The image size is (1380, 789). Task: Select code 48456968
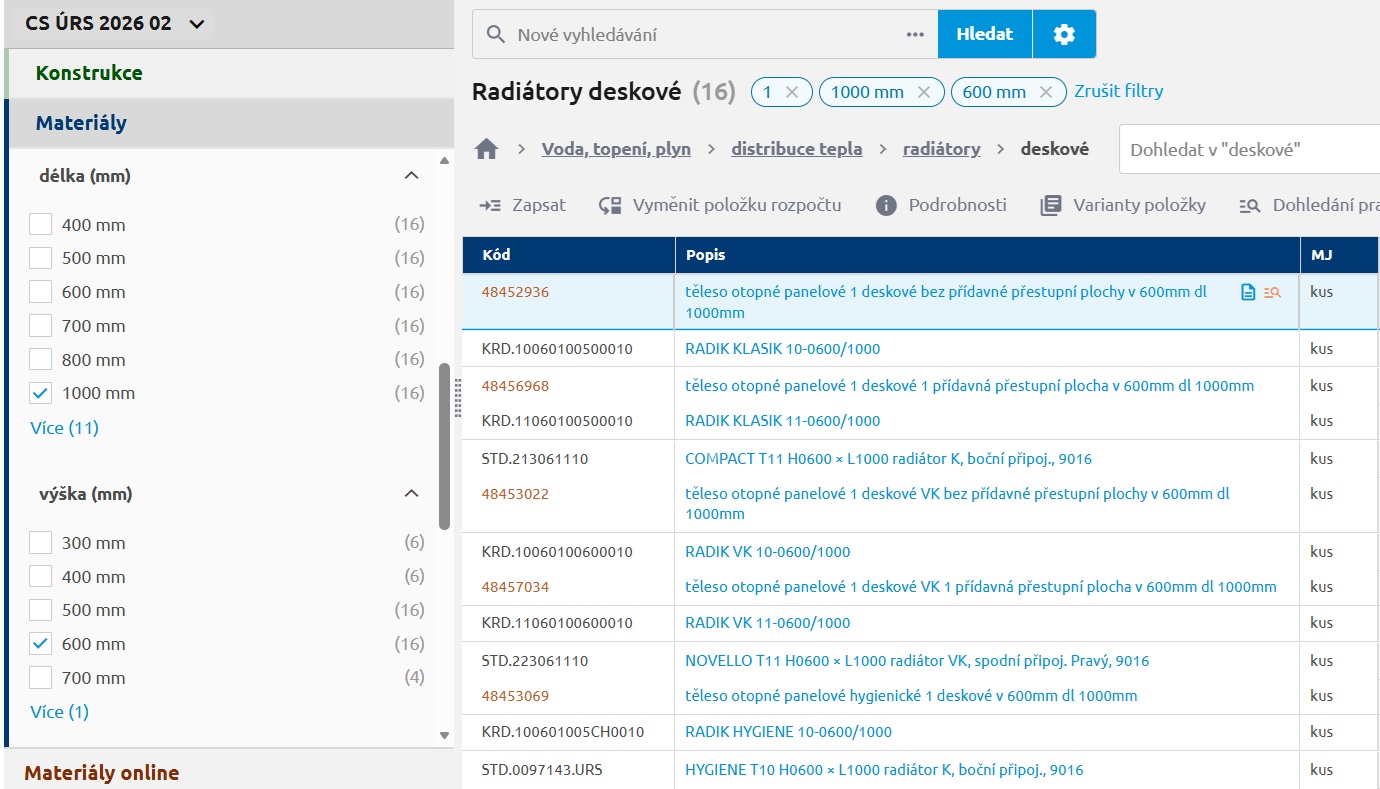515,386
